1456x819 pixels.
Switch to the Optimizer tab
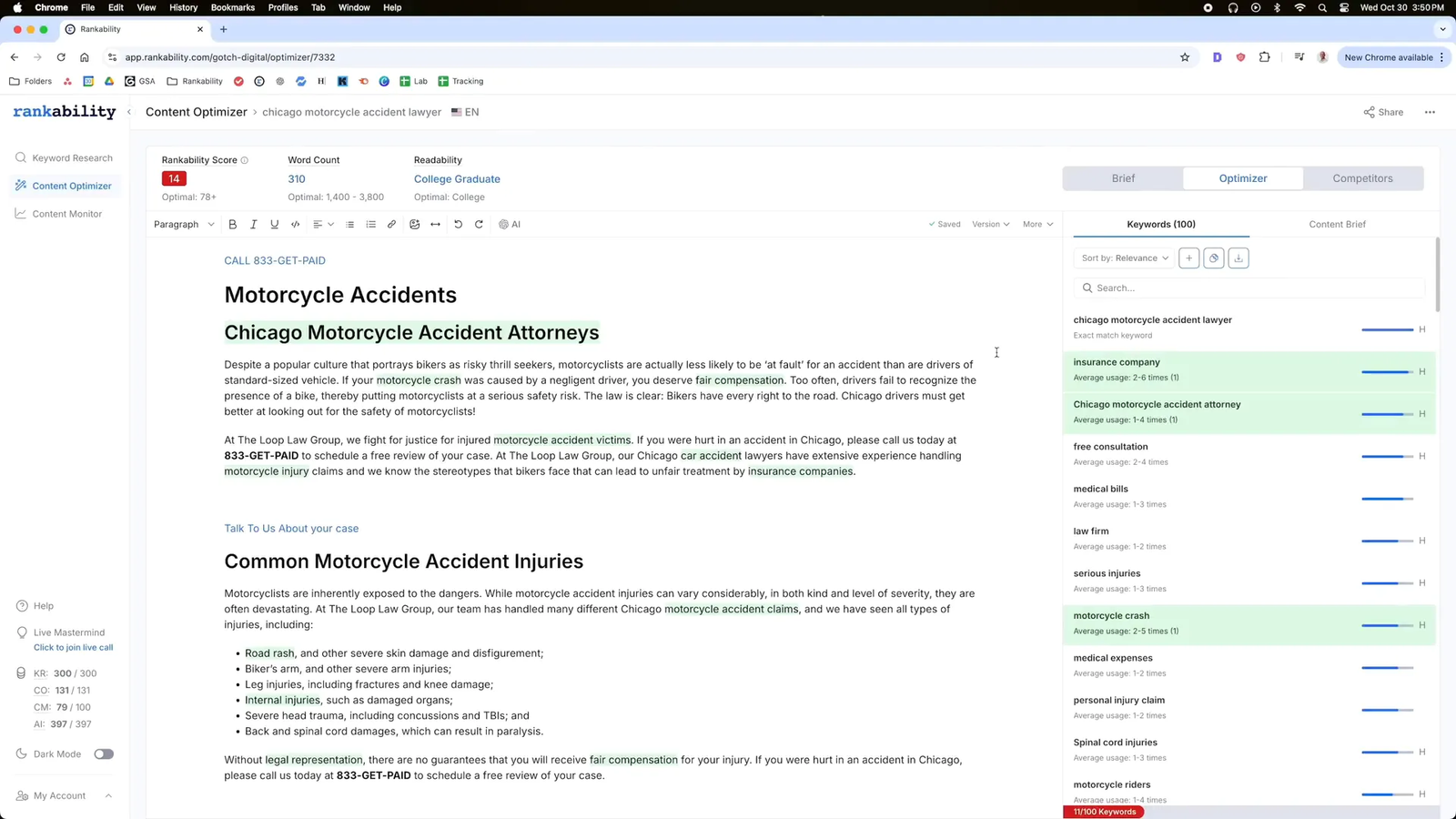click(x=1243, y=178)
